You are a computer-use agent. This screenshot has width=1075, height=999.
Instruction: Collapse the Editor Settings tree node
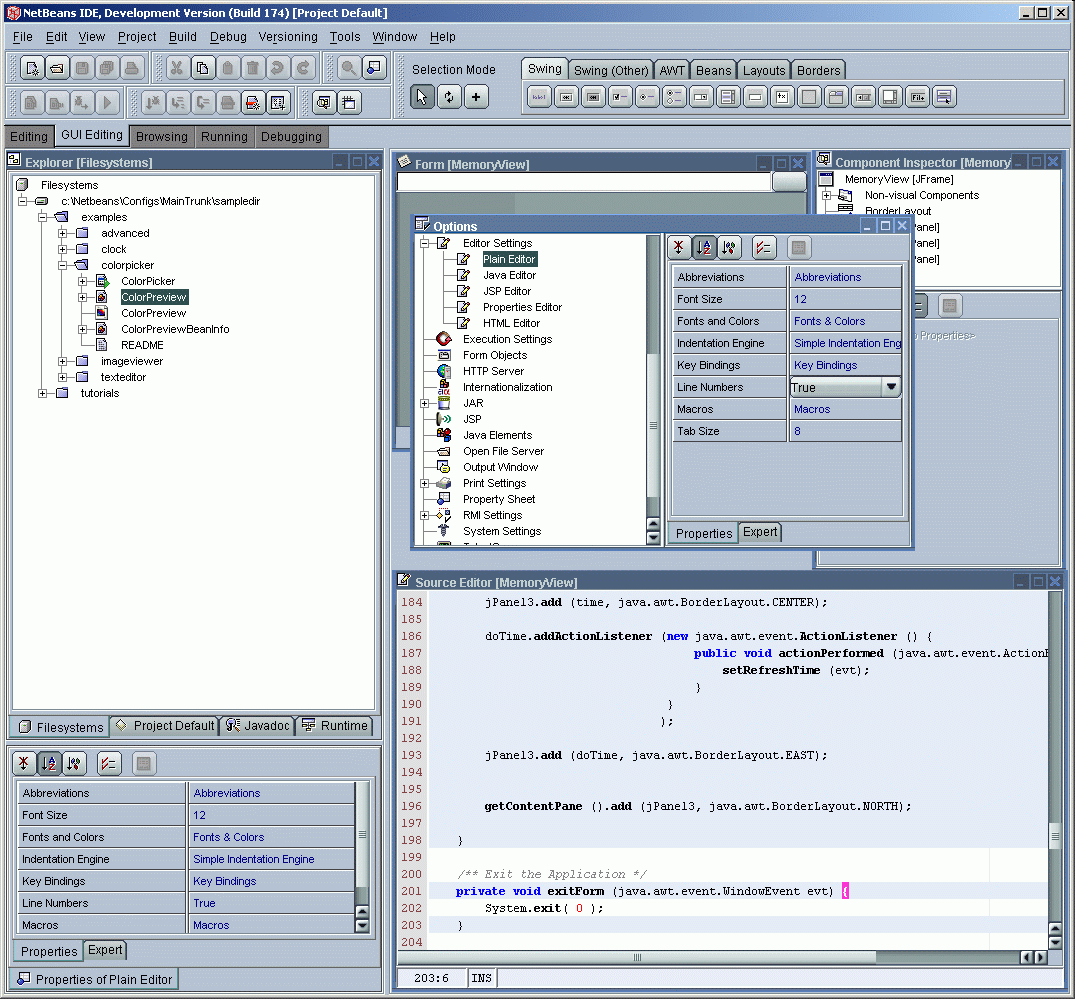click(424, 243)
